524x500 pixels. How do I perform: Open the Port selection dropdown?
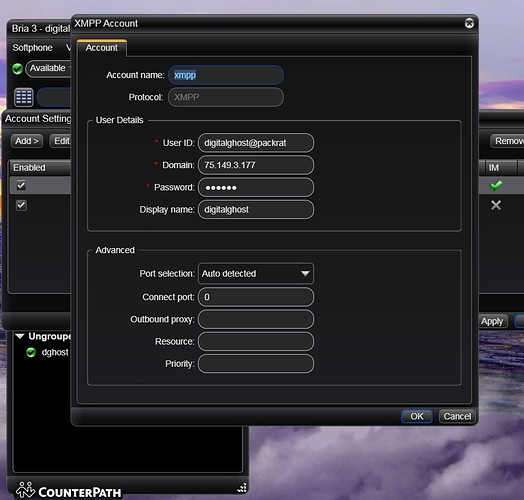256,273
